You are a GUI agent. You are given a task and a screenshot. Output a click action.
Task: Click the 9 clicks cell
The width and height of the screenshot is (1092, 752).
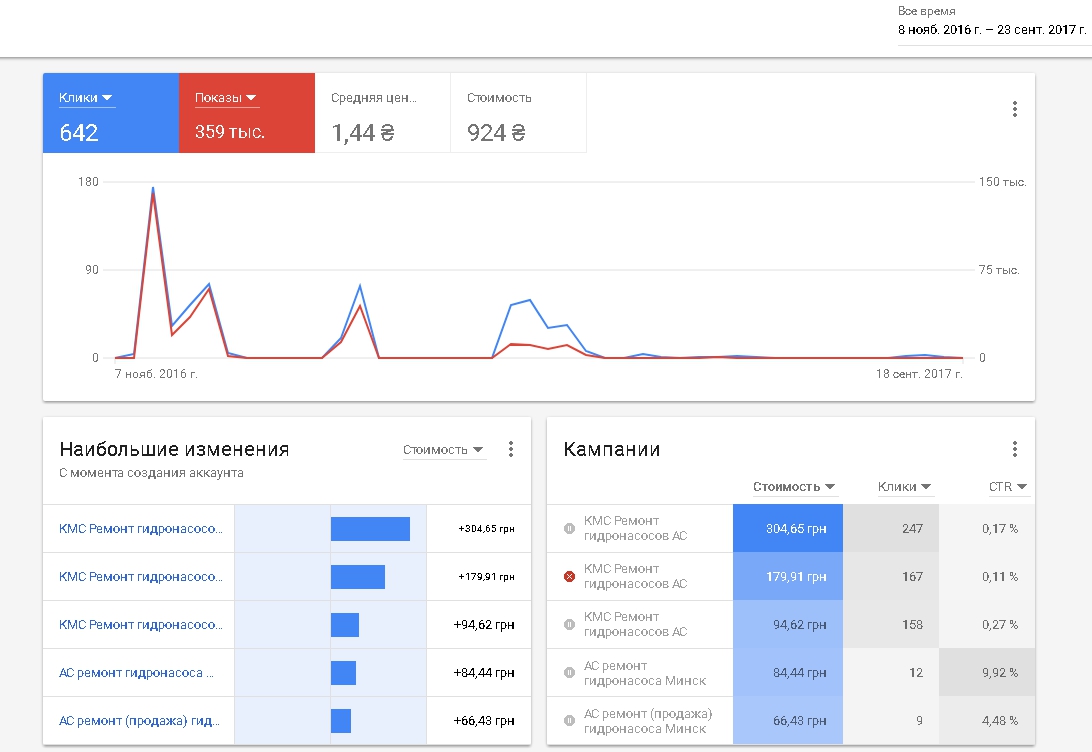click(x=891, y=721)
